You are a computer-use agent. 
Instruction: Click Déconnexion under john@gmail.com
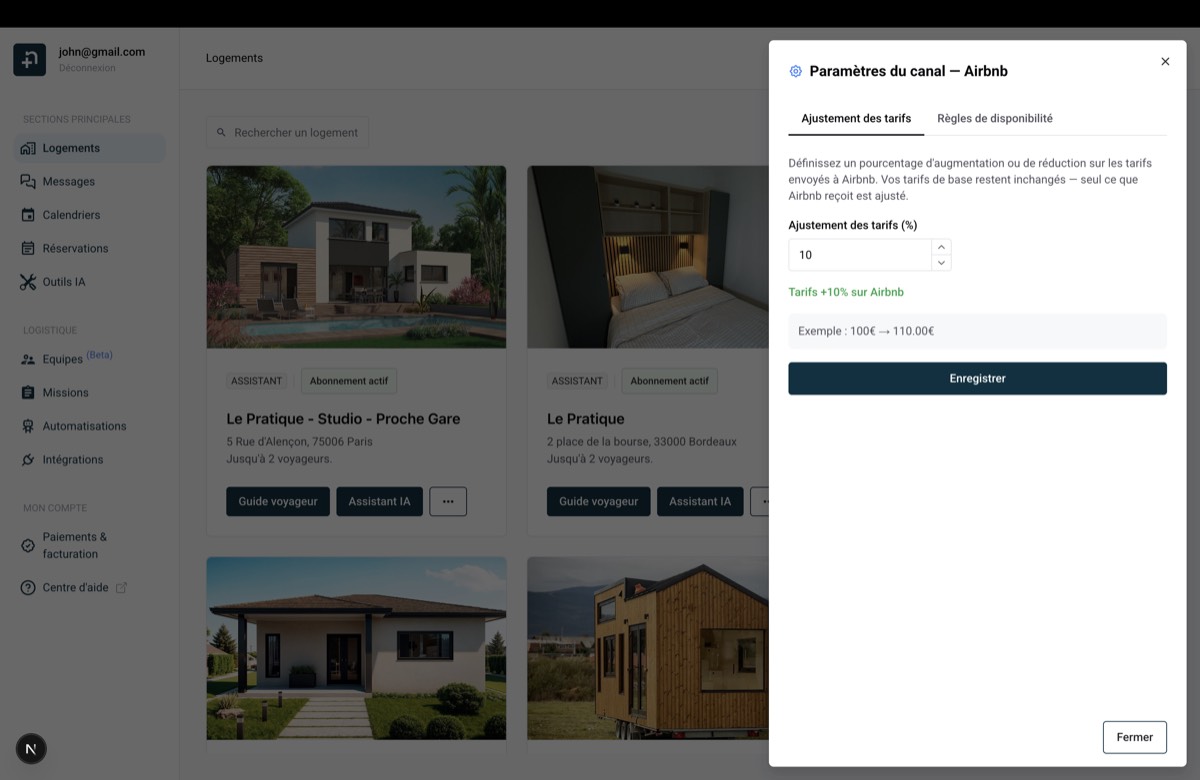click(84, 67)
